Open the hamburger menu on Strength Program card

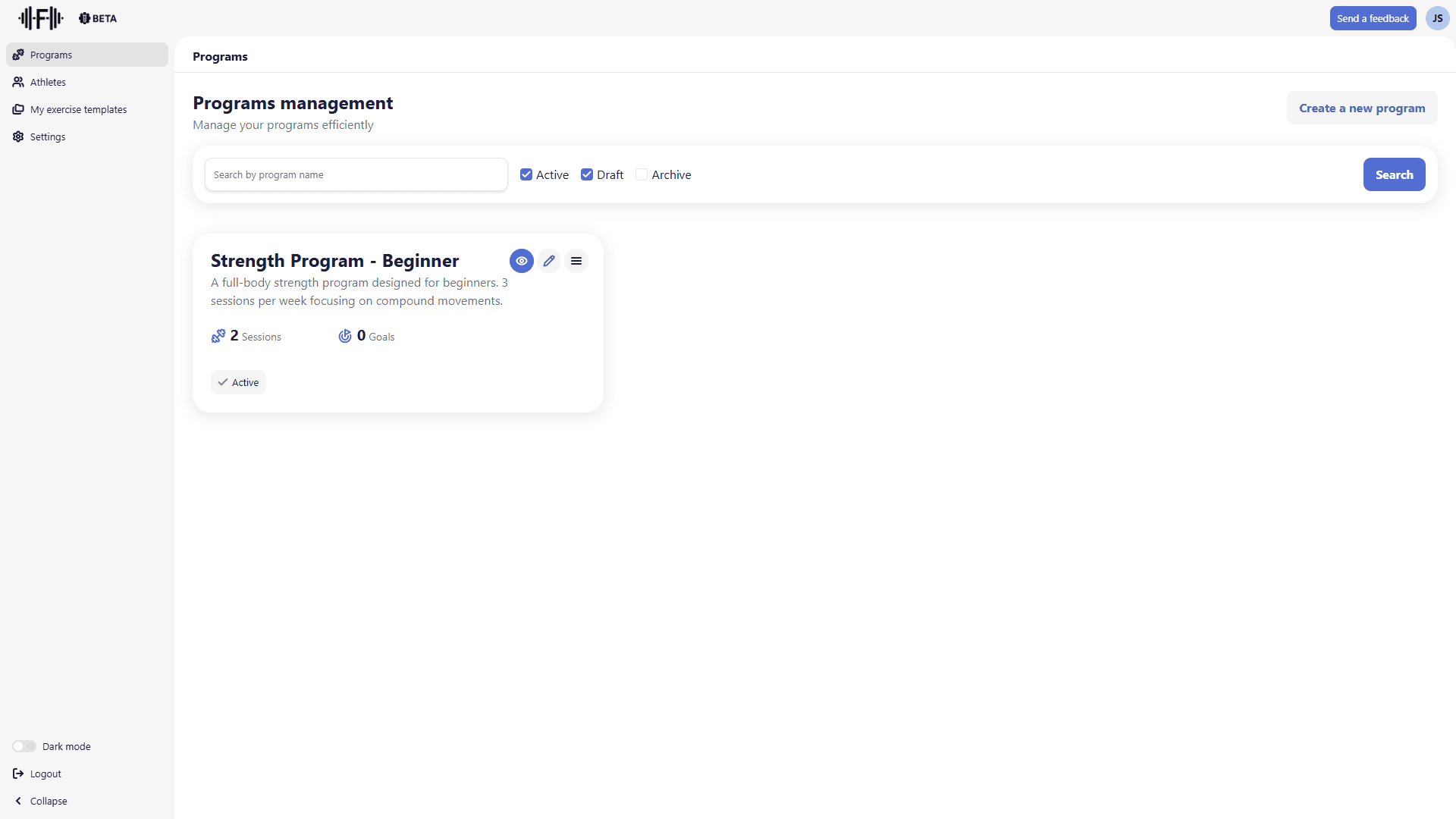[x=576, y=261]
